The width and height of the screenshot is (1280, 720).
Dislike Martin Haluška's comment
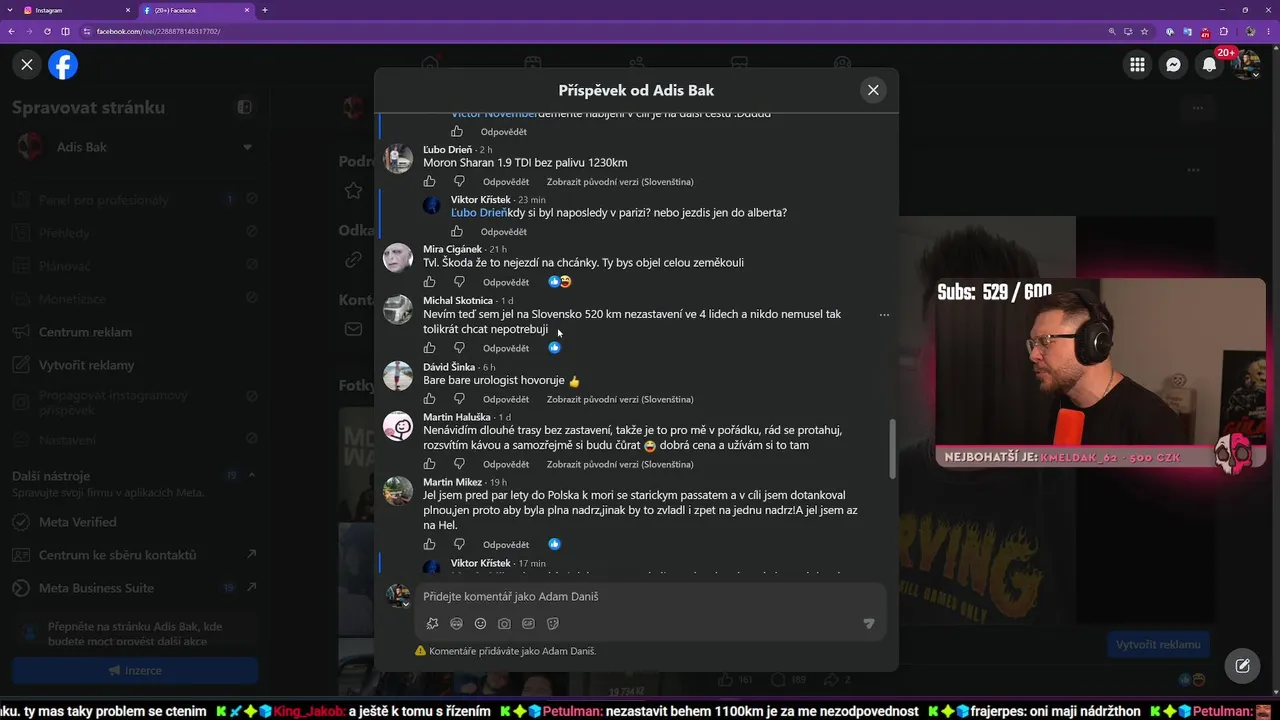[x=460, y=464]
